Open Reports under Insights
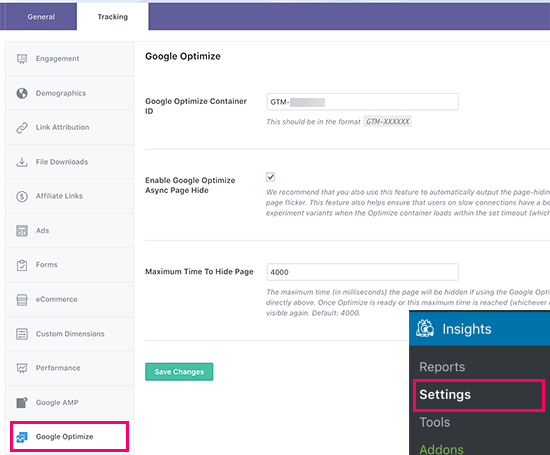This screenshot has width=550, height=455. tap(442, 367)
